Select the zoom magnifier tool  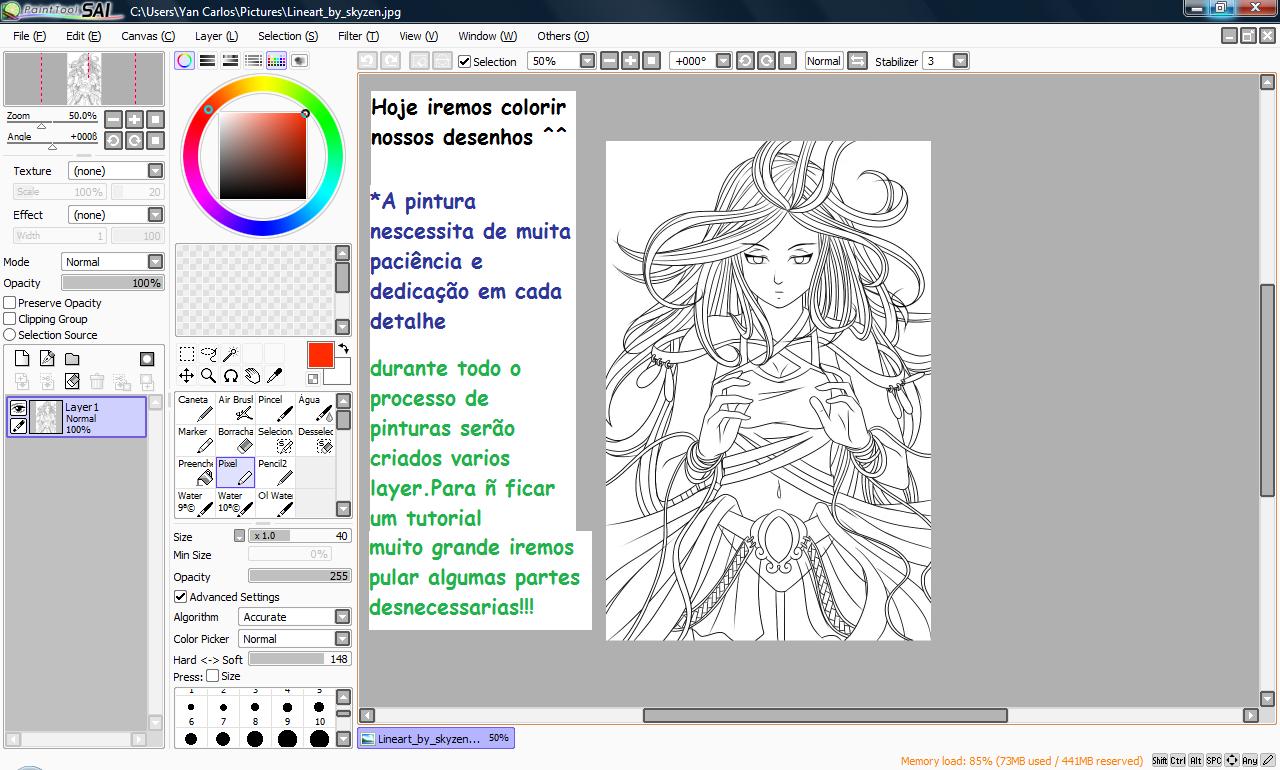tap(209, 376)
